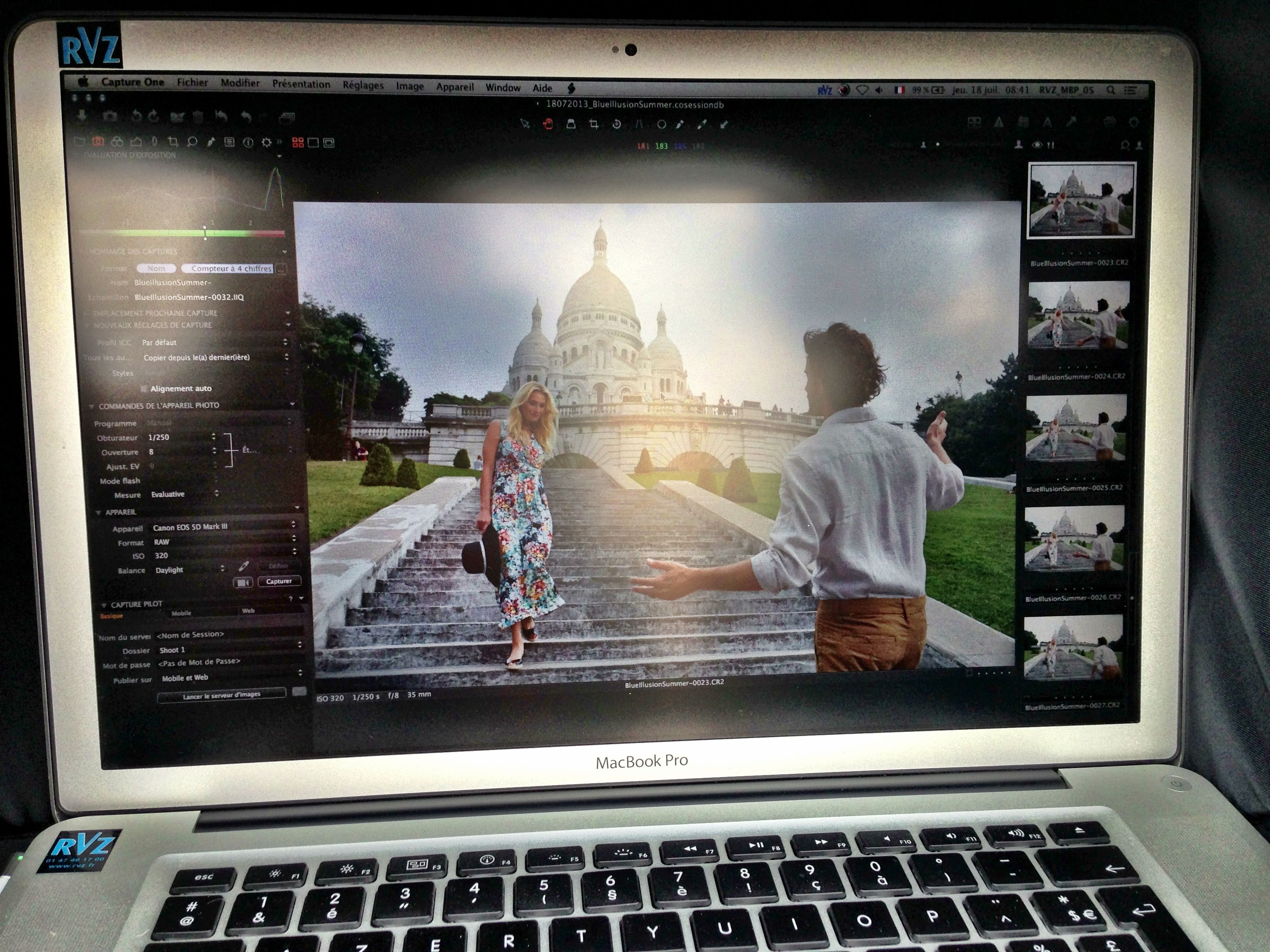Image resolution: width=1270 pixels, height=952 pixels.
Task: Open the Batch gear tool tab
Action: tap(267, 142)
